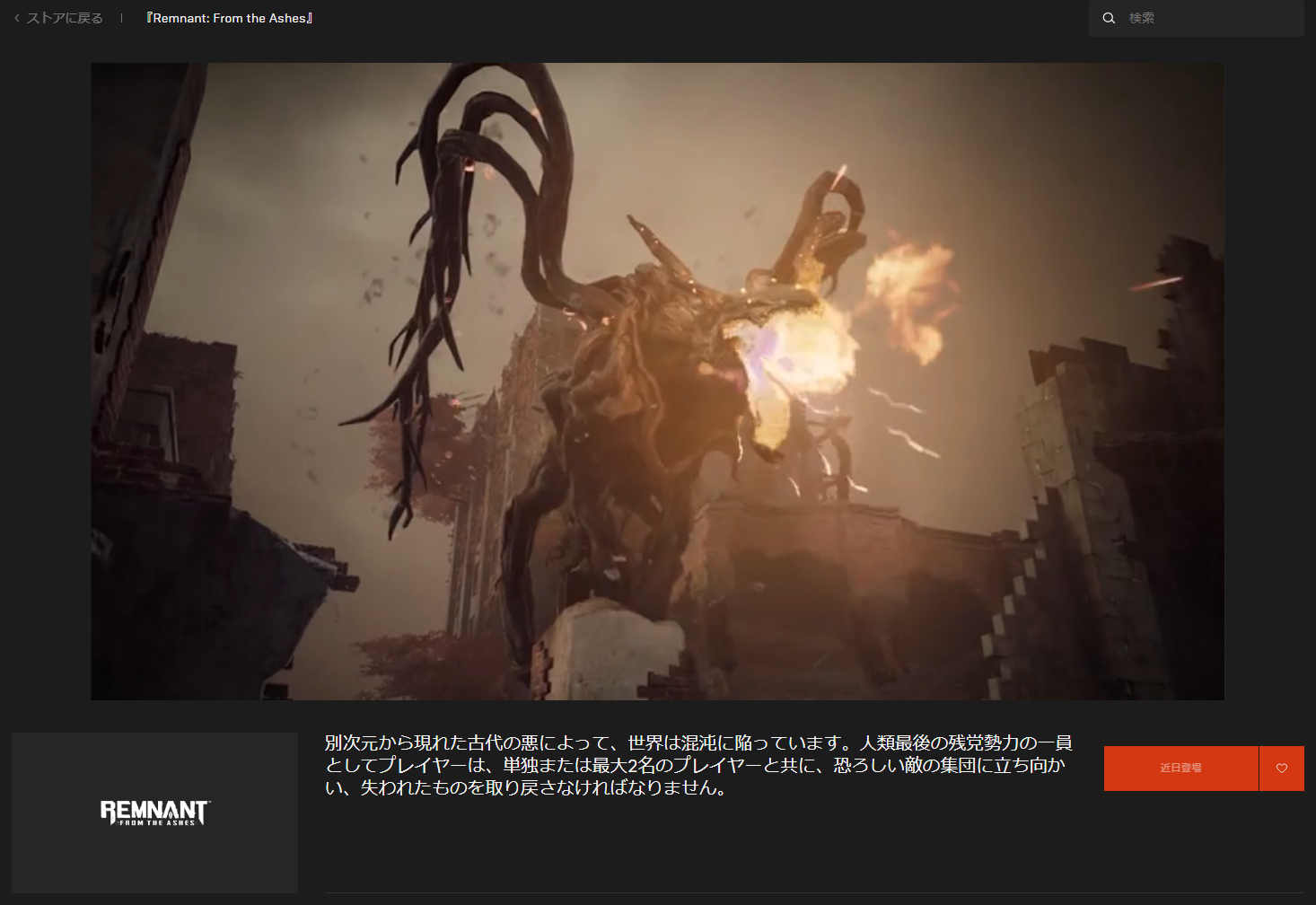Image resolution: width=1316 pixels, height=905 pixels.
Task: Click the Remnant From the Ashes logo
Action: (154, 813)
